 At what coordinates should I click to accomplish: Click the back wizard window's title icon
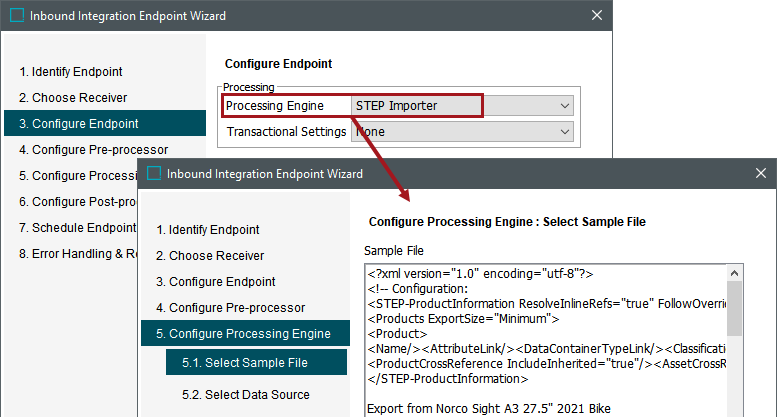point(17,16)
